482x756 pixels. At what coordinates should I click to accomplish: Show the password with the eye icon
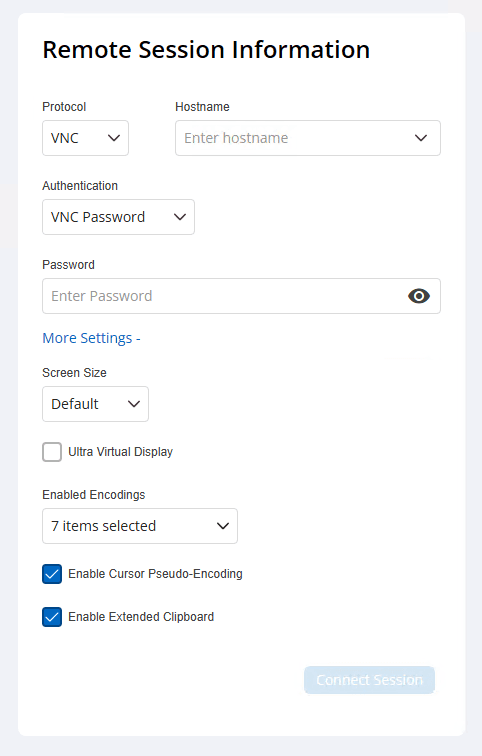pos(418,296)
